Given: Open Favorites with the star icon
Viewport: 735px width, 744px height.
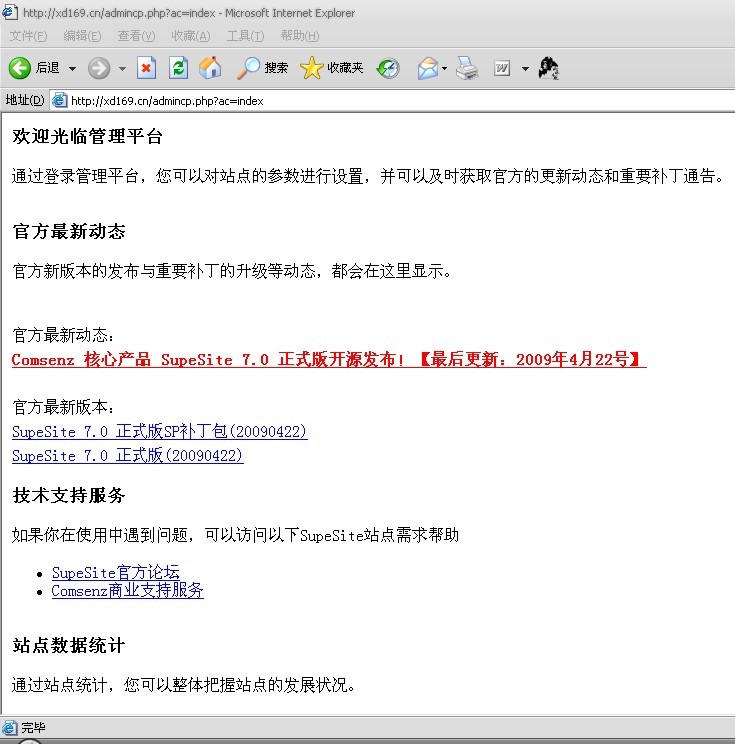Looking at the screenshot, I should click(311, 68).
